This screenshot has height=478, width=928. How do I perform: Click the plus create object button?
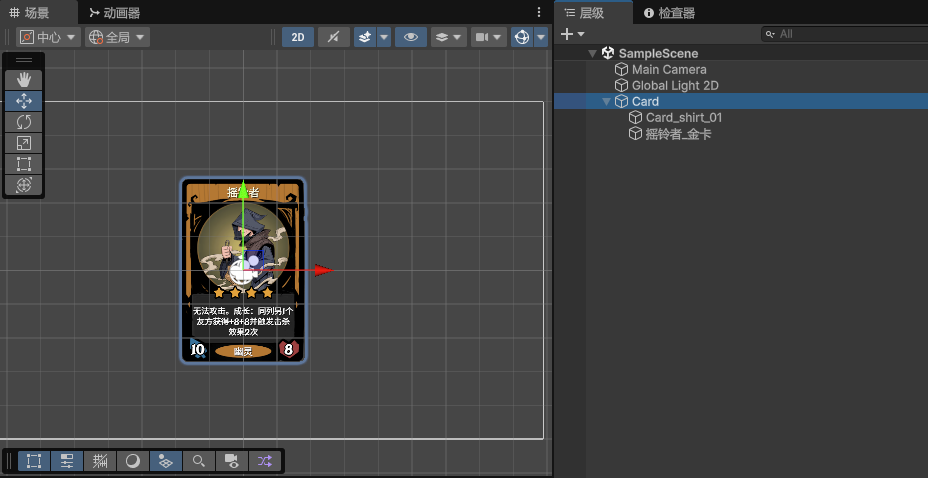[x=566, y=34]
